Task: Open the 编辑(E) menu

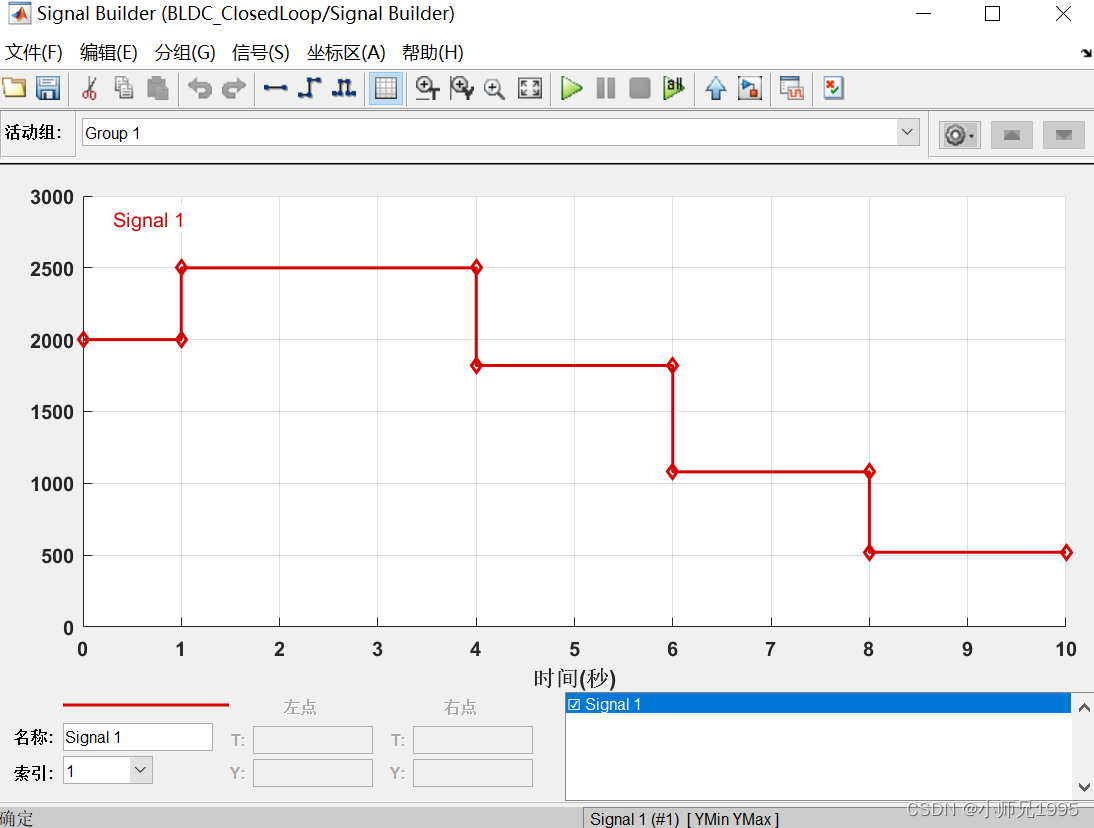Action: [x=108, y=52]
